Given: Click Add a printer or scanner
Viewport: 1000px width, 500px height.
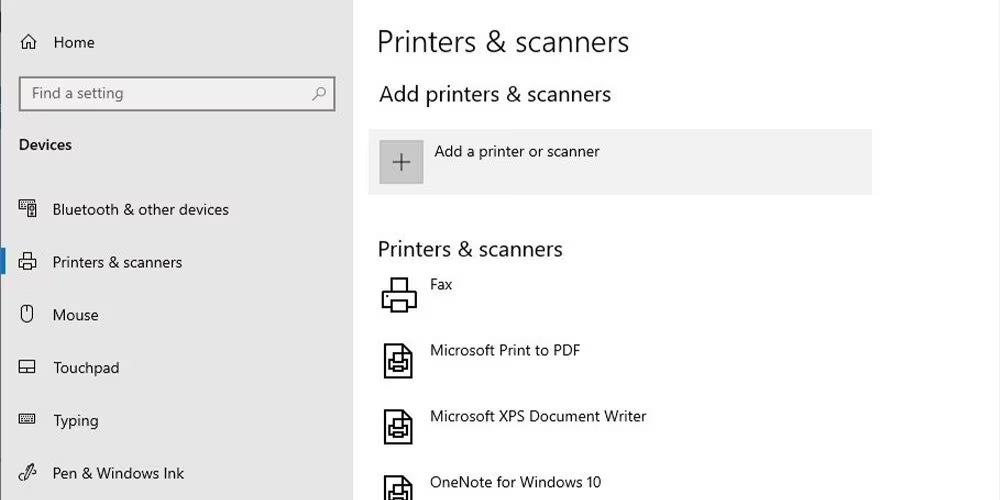Looking at the screenshot, I should [x=620, y=162].
